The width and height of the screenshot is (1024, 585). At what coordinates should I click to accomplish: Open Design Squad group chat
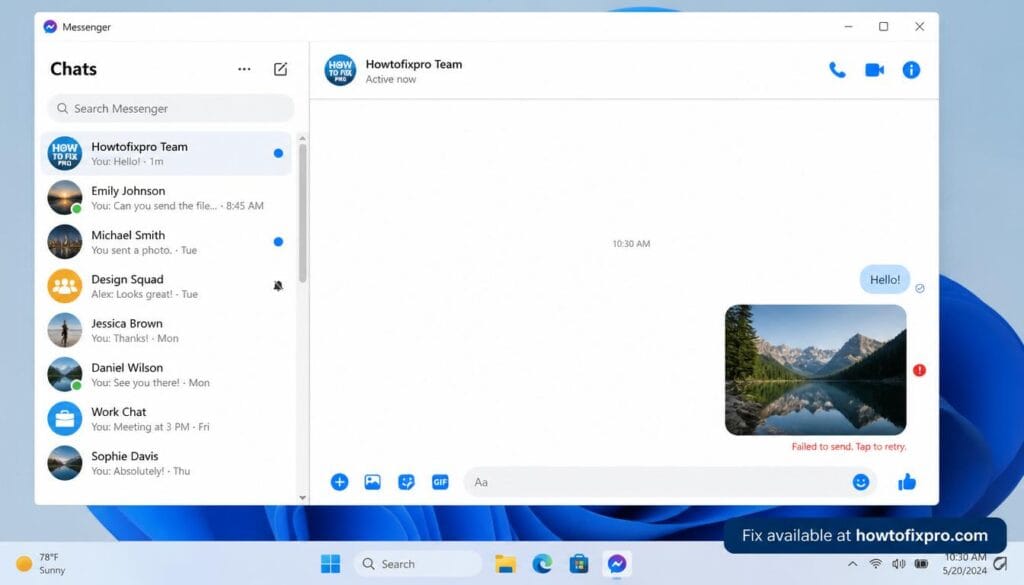(x=167, y=286)
